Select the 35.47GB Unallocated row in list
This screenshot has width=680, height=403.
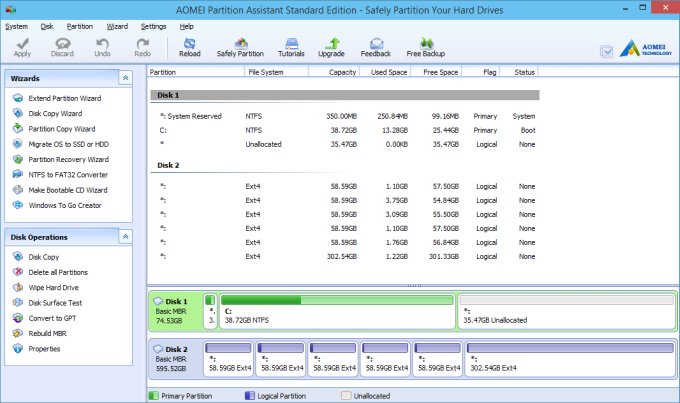(x=345, y=144)
